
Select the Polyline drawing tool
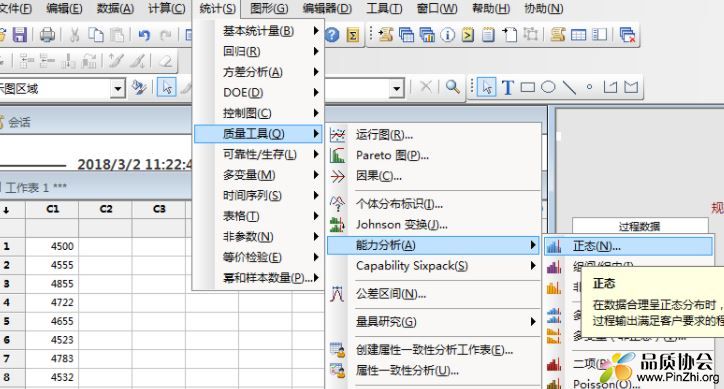tap(610, 87)
